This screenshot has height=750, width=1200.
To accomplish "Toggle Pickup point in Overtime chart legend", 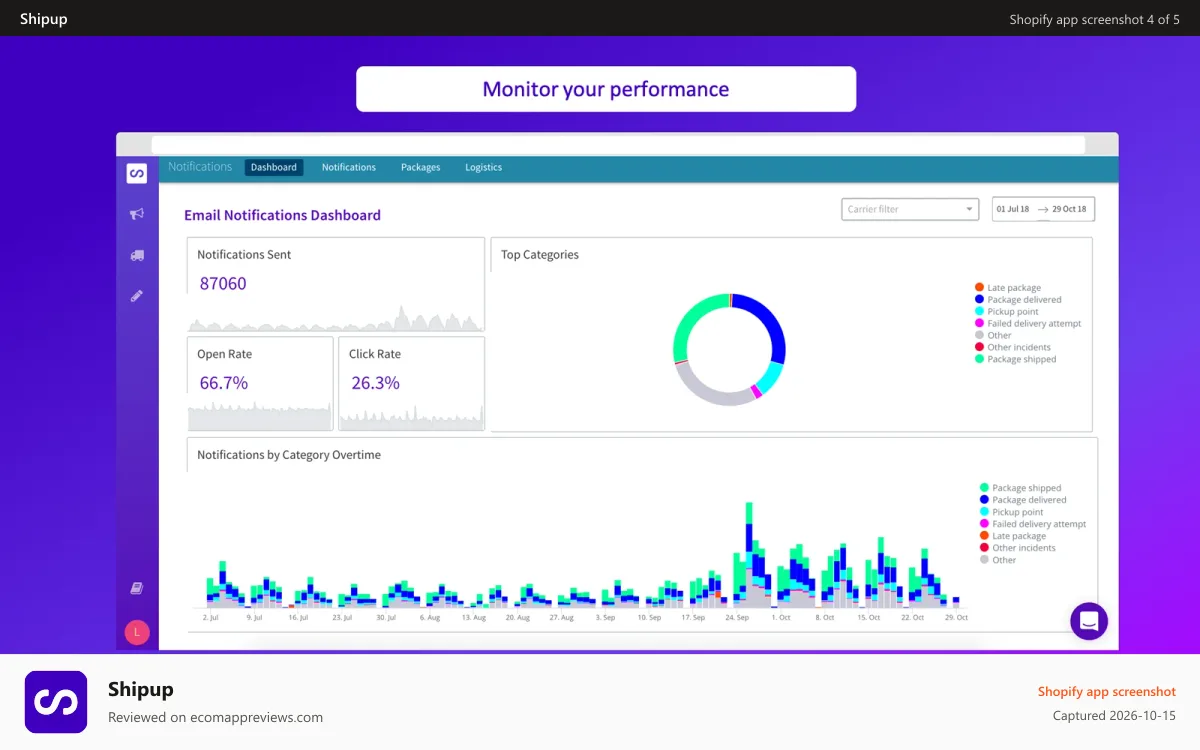I will (1012, 512).
